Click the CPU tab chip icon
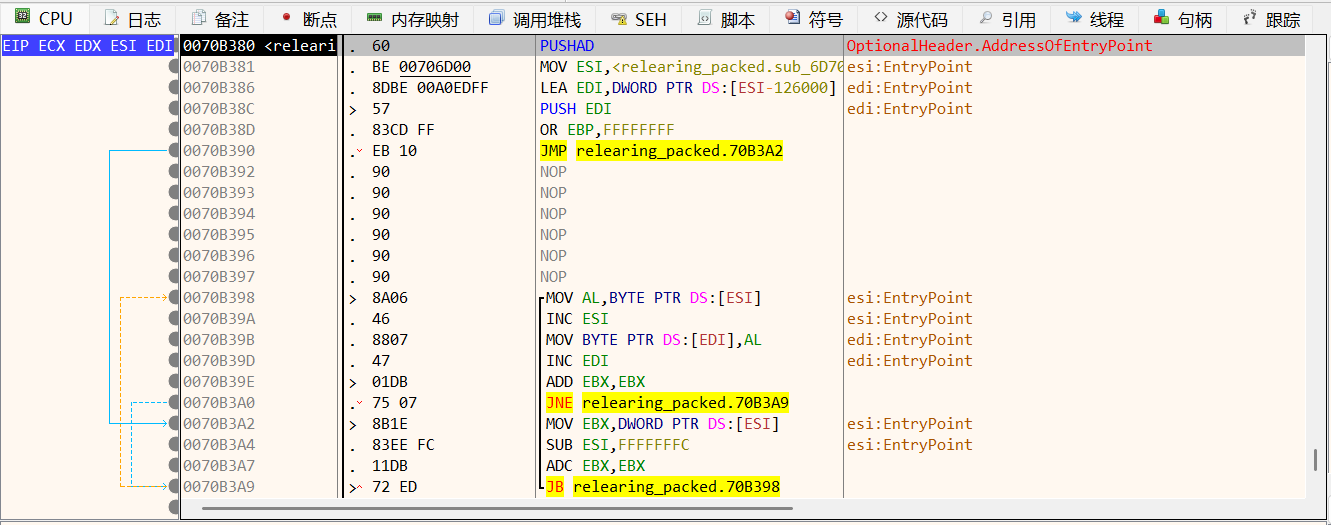The height and width of the screenshot is (525, 1331). tap(22, 18)
